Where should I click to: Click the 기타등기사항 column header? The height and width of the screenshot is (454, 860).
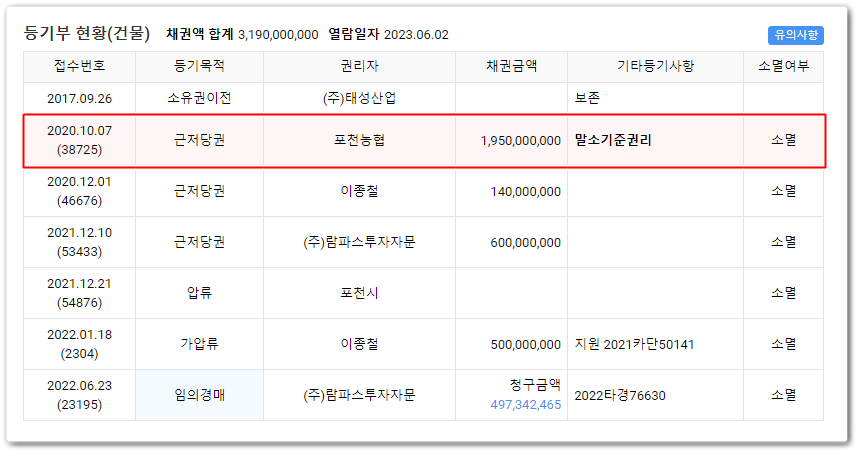(x=655, y=67)
